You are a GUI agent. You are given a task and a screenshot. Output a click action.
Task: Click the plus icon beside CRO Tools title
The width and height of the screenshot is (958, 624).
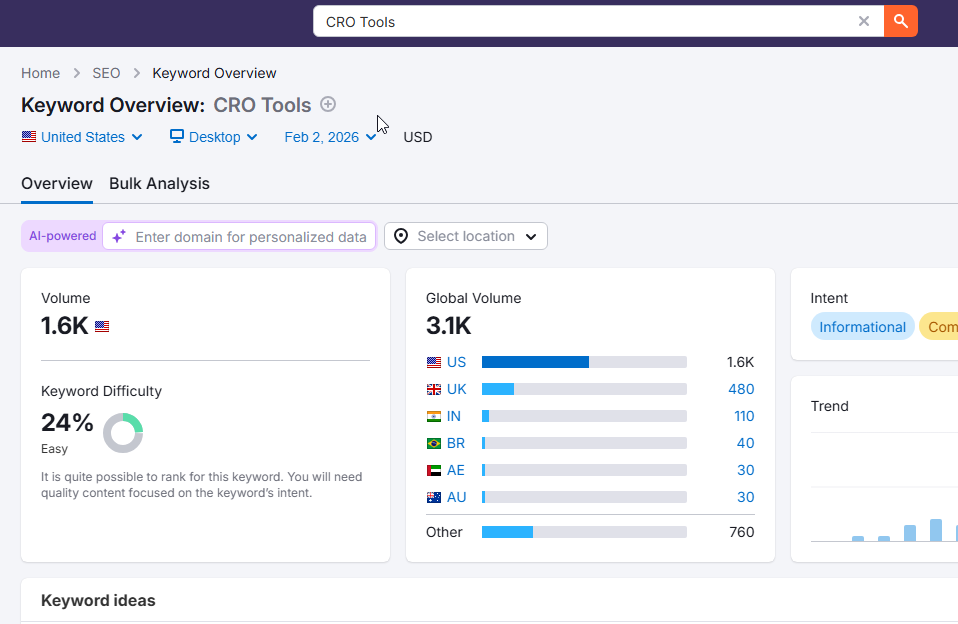point(328,105)
